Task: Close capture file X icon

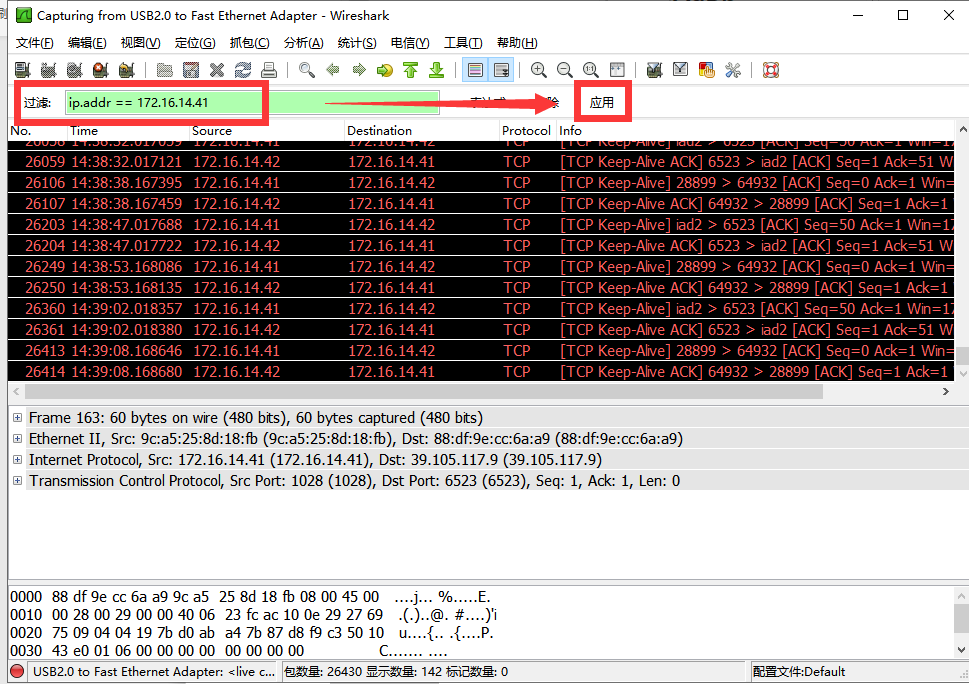Action: 217,70
